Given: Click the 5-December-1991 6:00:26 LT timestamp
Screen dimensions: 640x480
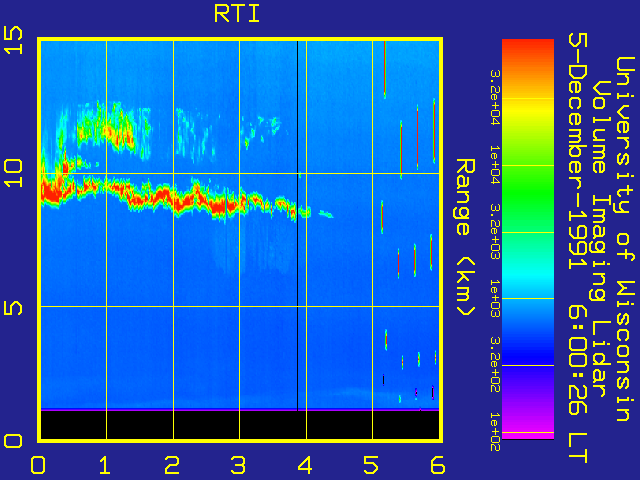Looking at the screenshot, I should point(578,248).
